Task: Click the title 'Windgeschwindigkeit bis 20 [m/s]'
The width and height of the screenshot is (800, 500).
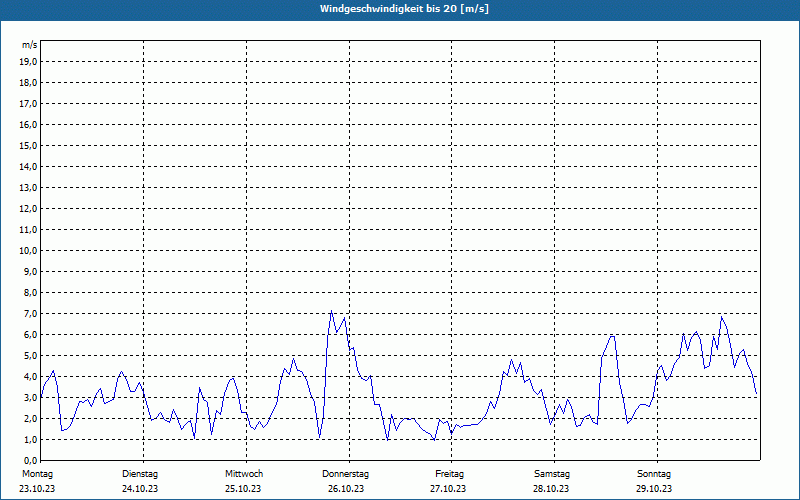Action: 404,9
